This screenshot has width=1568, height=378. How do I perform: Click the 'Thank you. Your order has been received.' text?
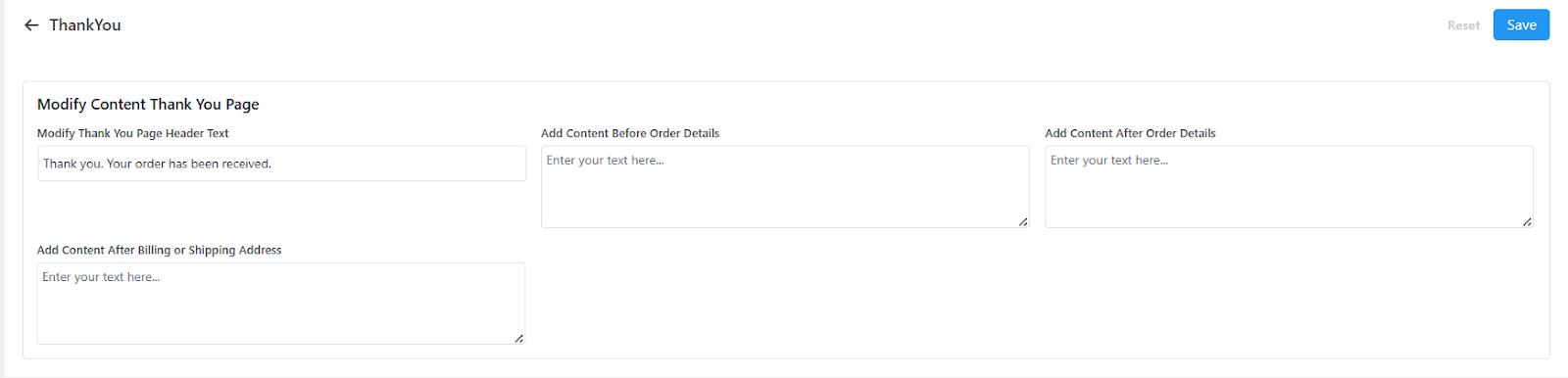pos(157,164)
